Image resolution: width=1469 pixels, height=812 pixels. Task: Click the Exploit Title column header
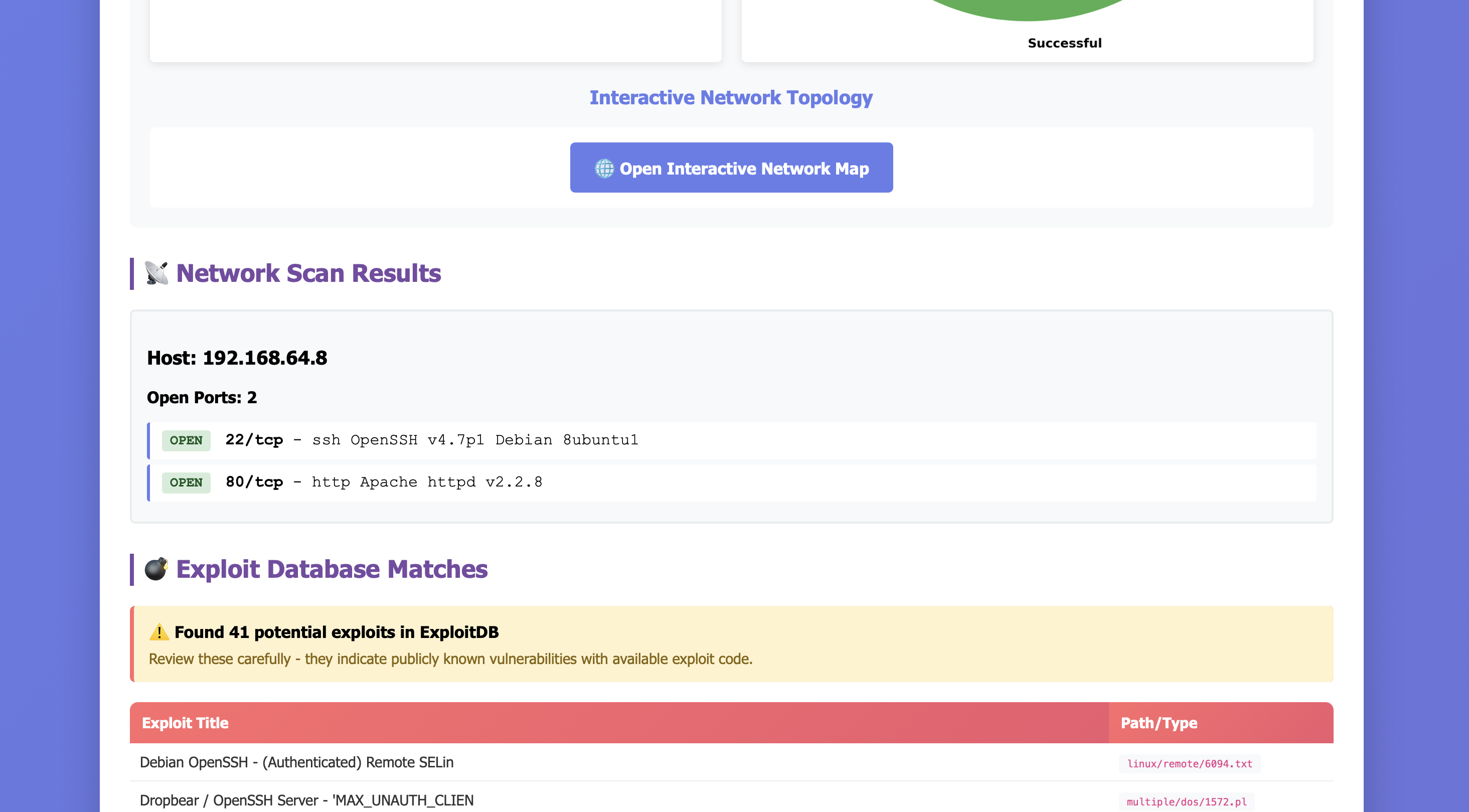[x=186, y=723]
